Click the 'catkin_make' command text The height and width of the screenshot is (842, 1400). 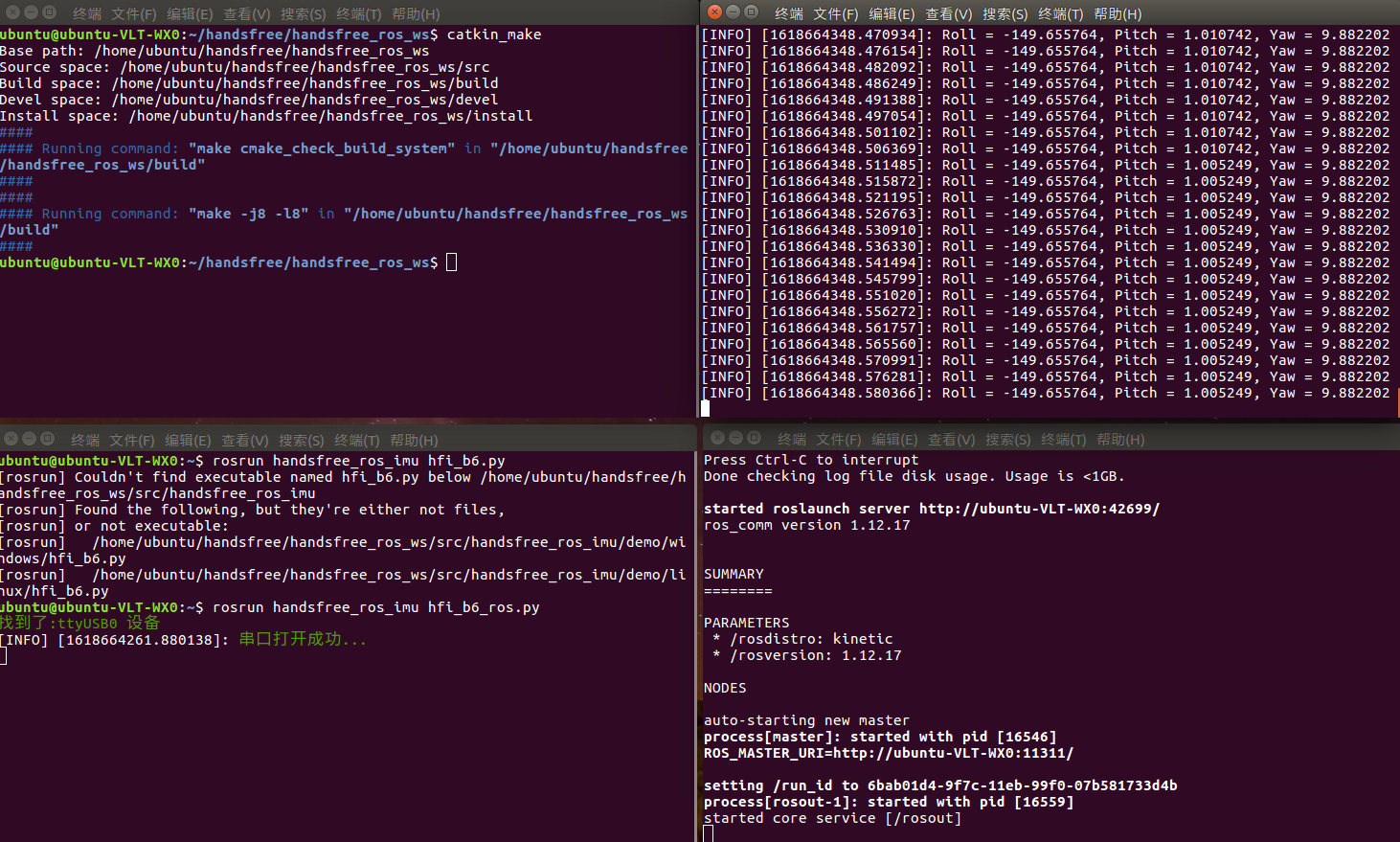494,34
